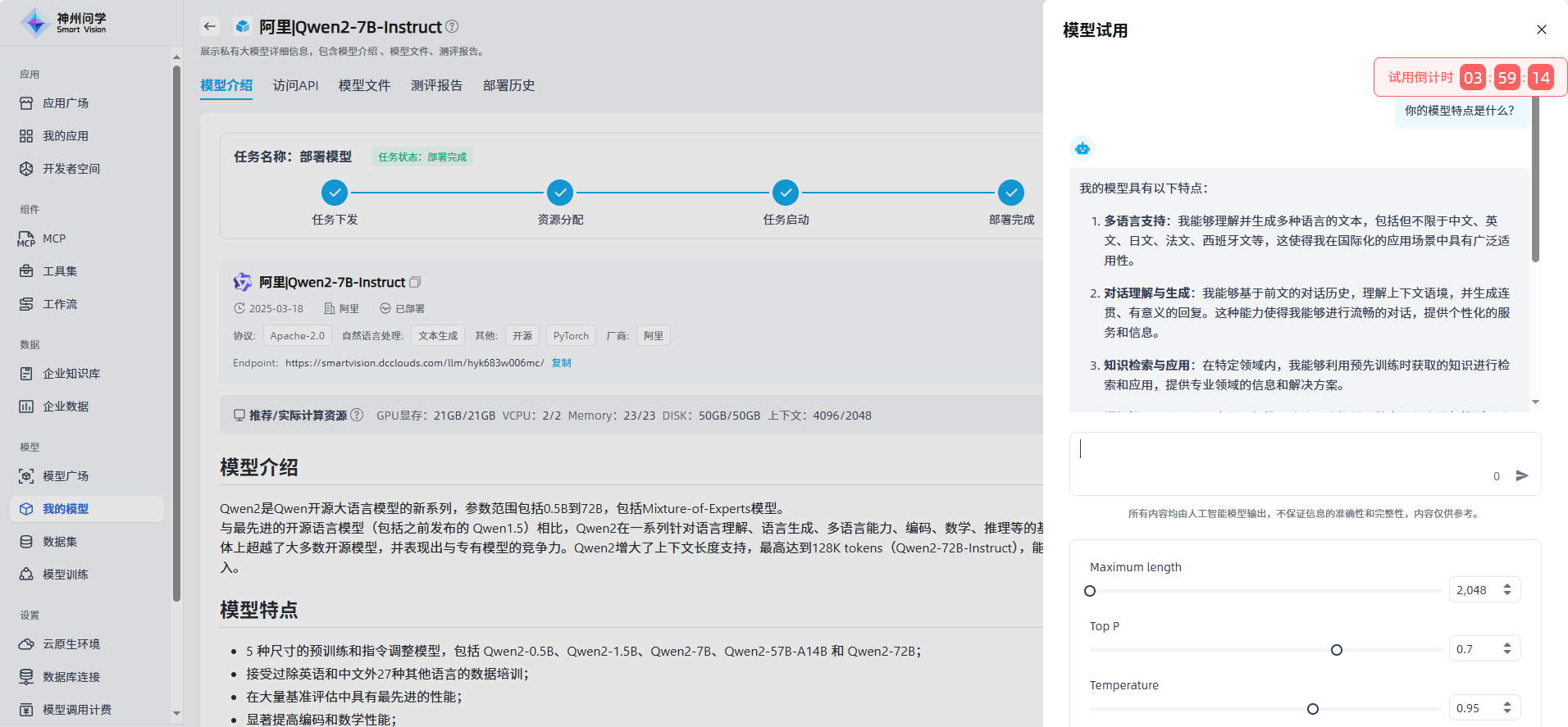This screenshot has width=1568, height=727.
Task: Click help icon next to Qwen2-7B-Instruct title
Action: point(452,27)
